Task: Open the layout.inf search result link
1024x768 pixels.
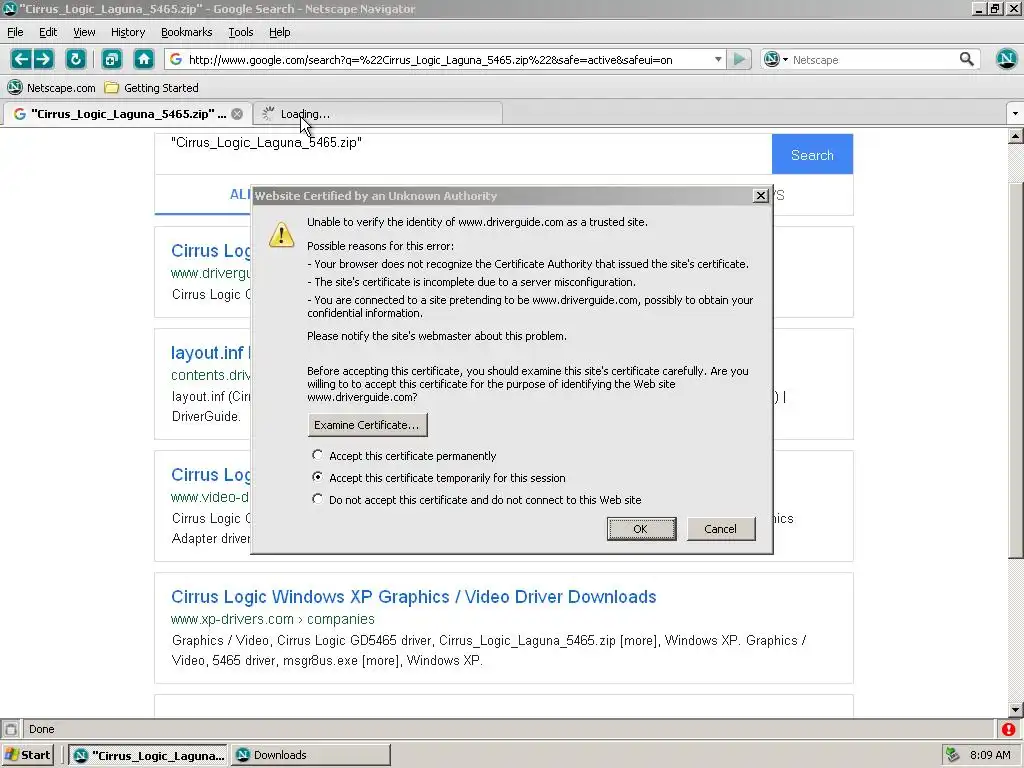Action: (x=208, y=353)
